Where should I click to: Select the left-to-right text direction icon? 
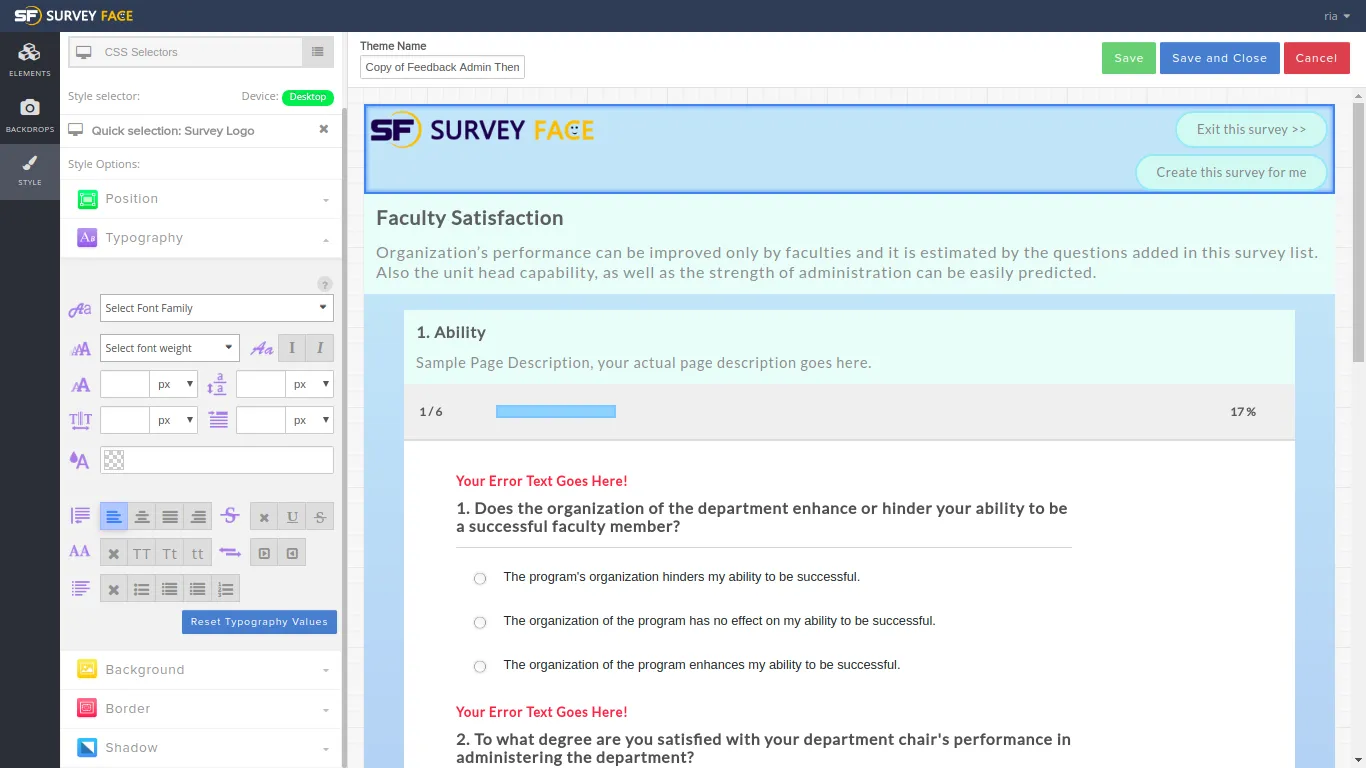[x=265, y=552]
